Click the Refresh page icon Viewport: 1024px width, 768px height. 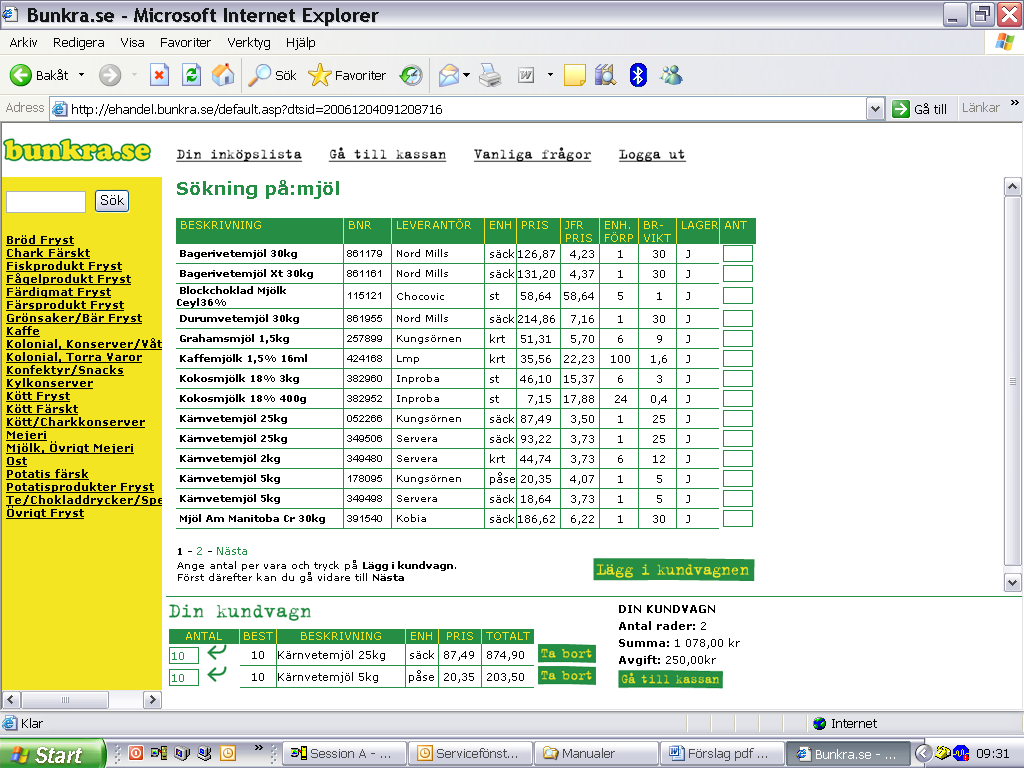(x=191, y=75)
